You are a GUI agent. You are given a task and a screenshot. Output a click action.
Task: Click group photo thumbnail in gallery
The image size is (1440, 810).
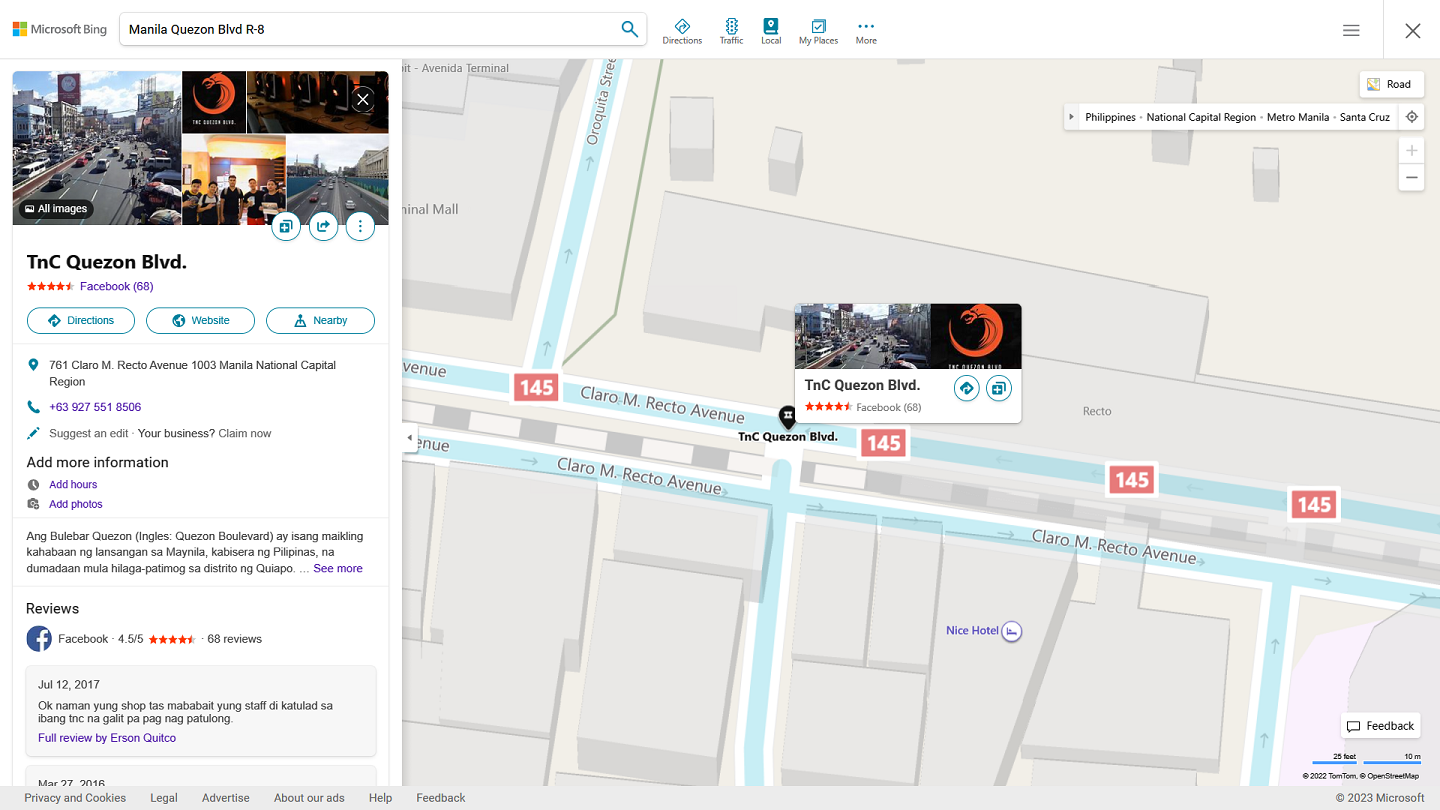click(234, 180)
